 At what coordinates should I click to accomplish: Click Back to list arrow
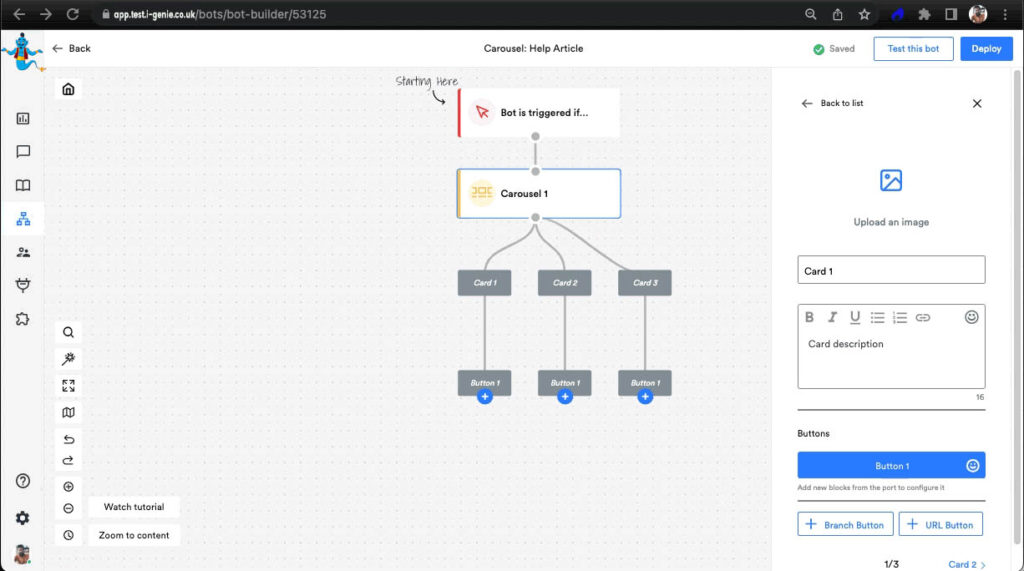tap(807, 103)
